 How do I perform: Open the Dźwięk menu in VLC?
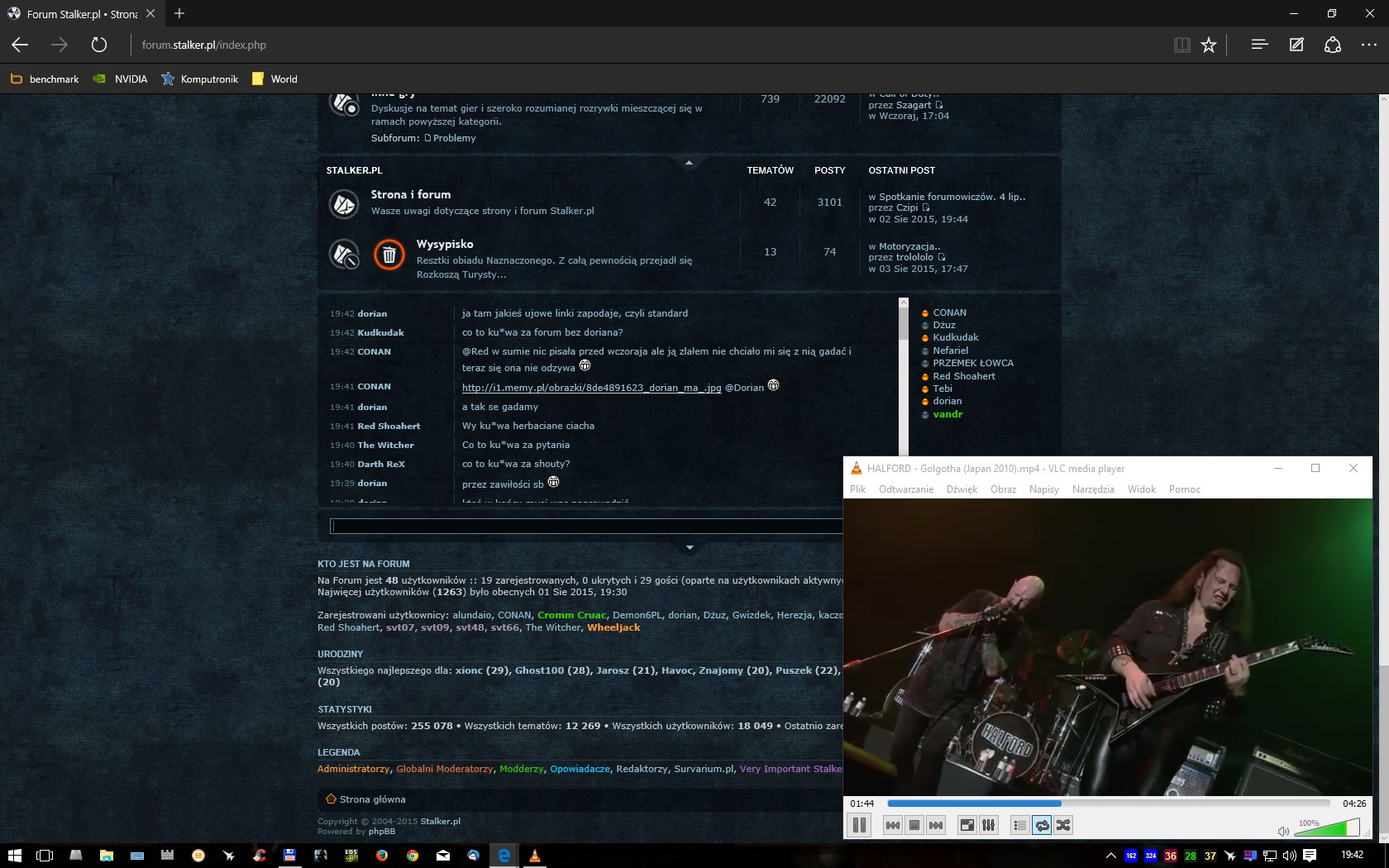pyautogui.click(x=962, y=489)
